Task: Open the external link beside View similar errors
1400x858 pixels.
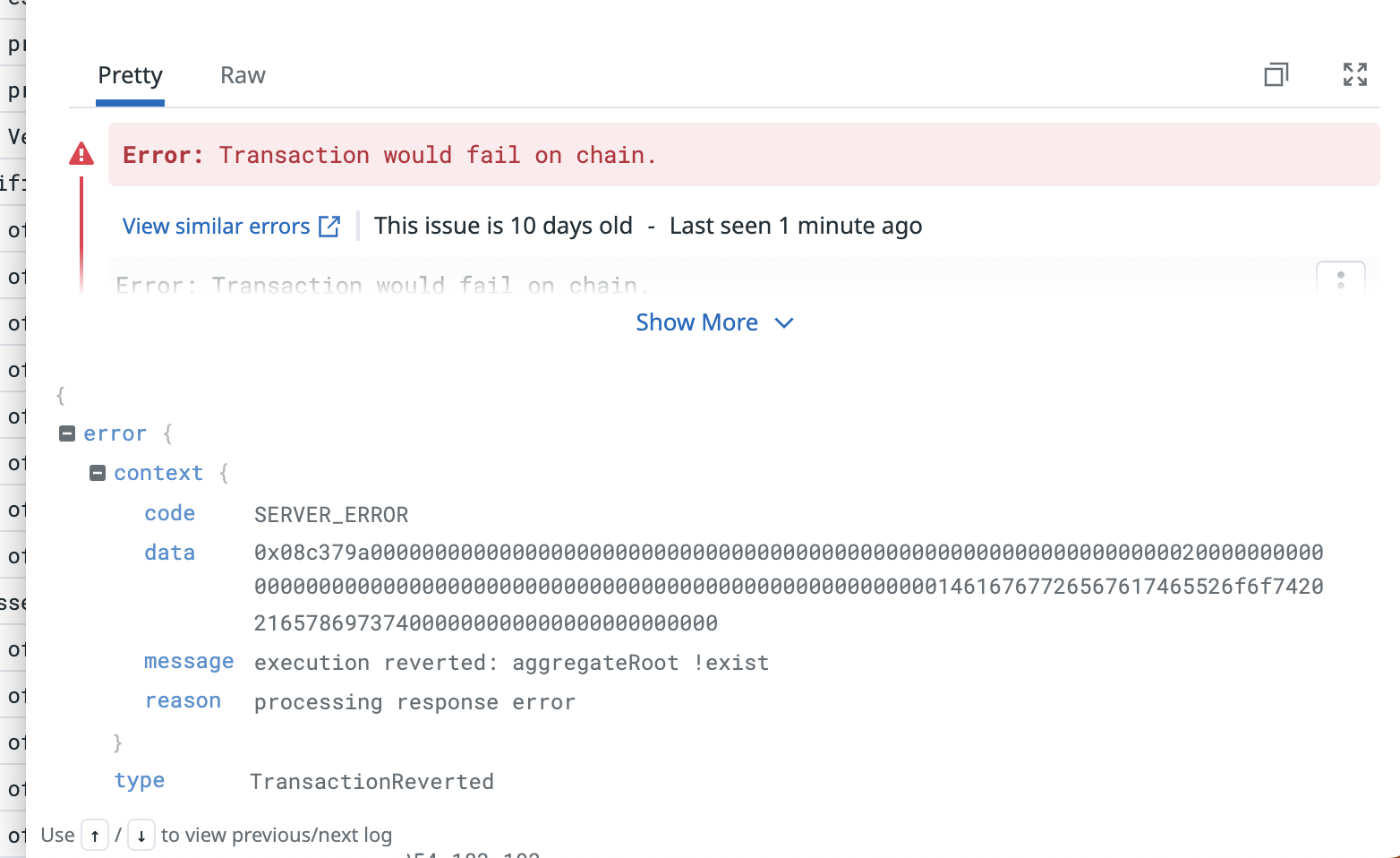Action: coord(331,226)
